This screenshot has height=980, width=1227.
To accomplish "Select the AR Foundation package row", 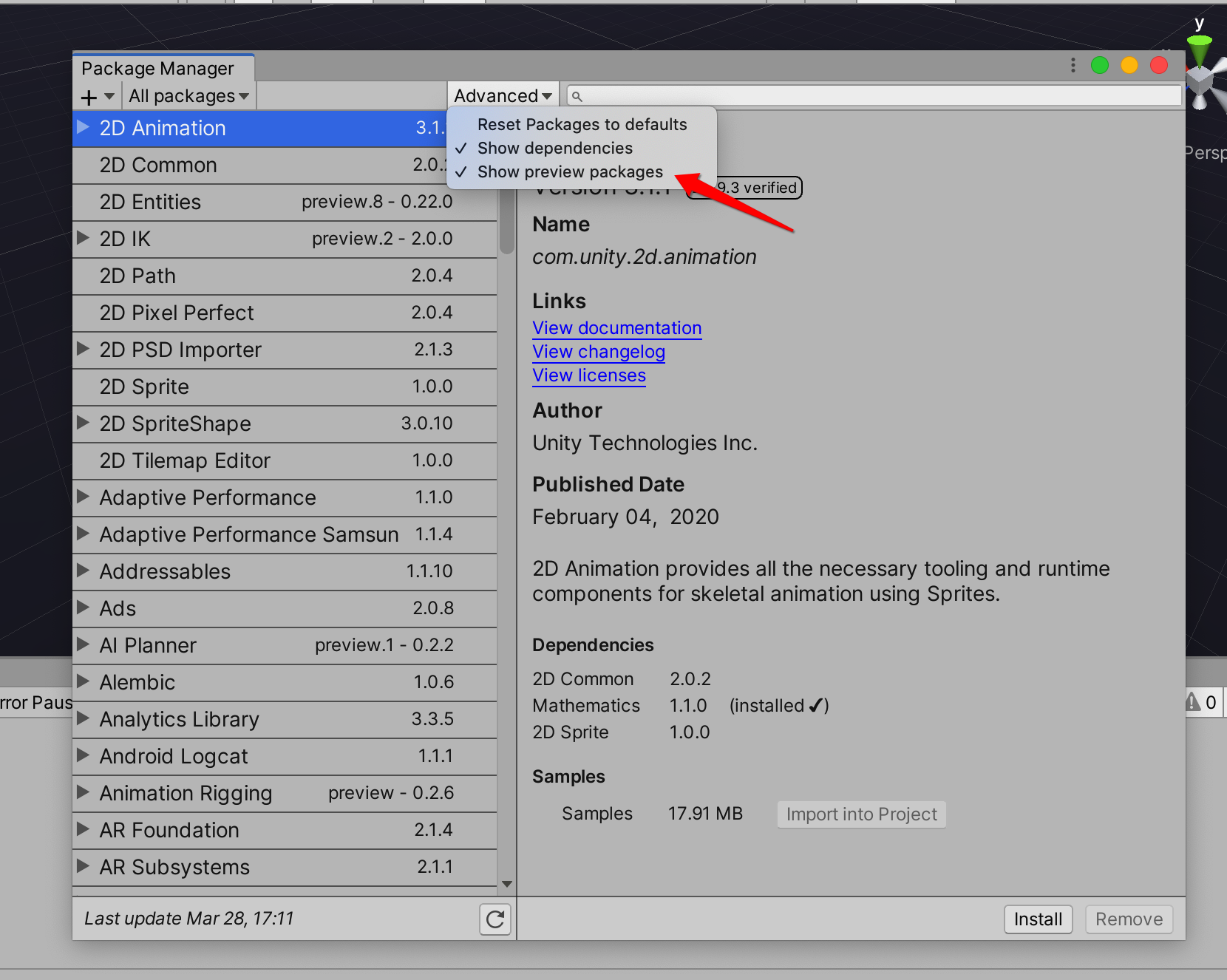I will [x=285, y=831].
